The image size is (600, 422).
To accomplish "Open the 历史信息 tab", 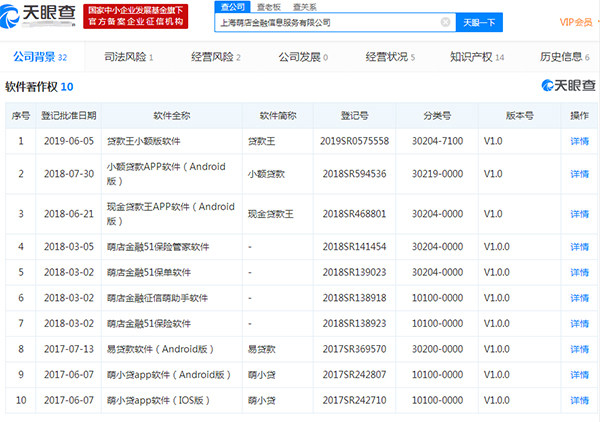I will pyautogui.click(x=564, y=57).
